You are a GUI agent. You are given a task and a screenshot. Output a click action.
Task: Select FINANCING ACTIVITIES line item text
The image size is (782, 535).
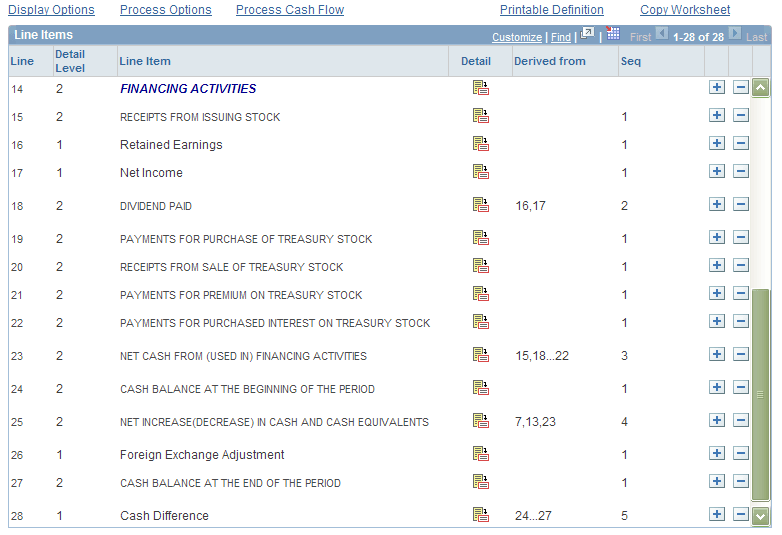188,88
